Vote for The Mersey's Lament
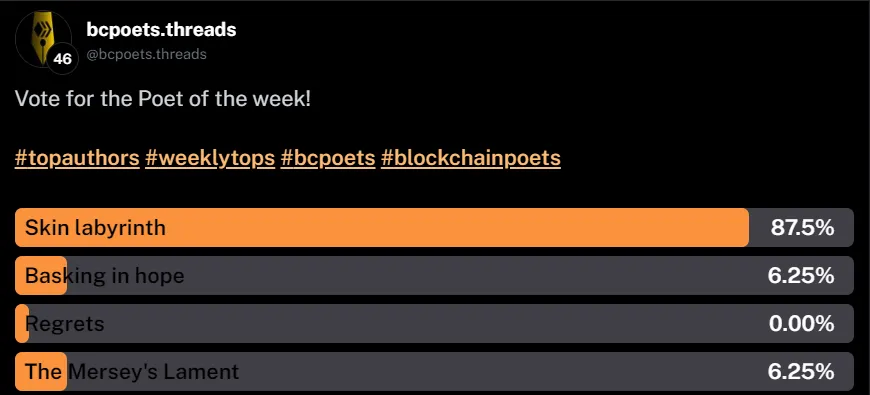Viewport: 870px width, 395px height. coord(434,372)
